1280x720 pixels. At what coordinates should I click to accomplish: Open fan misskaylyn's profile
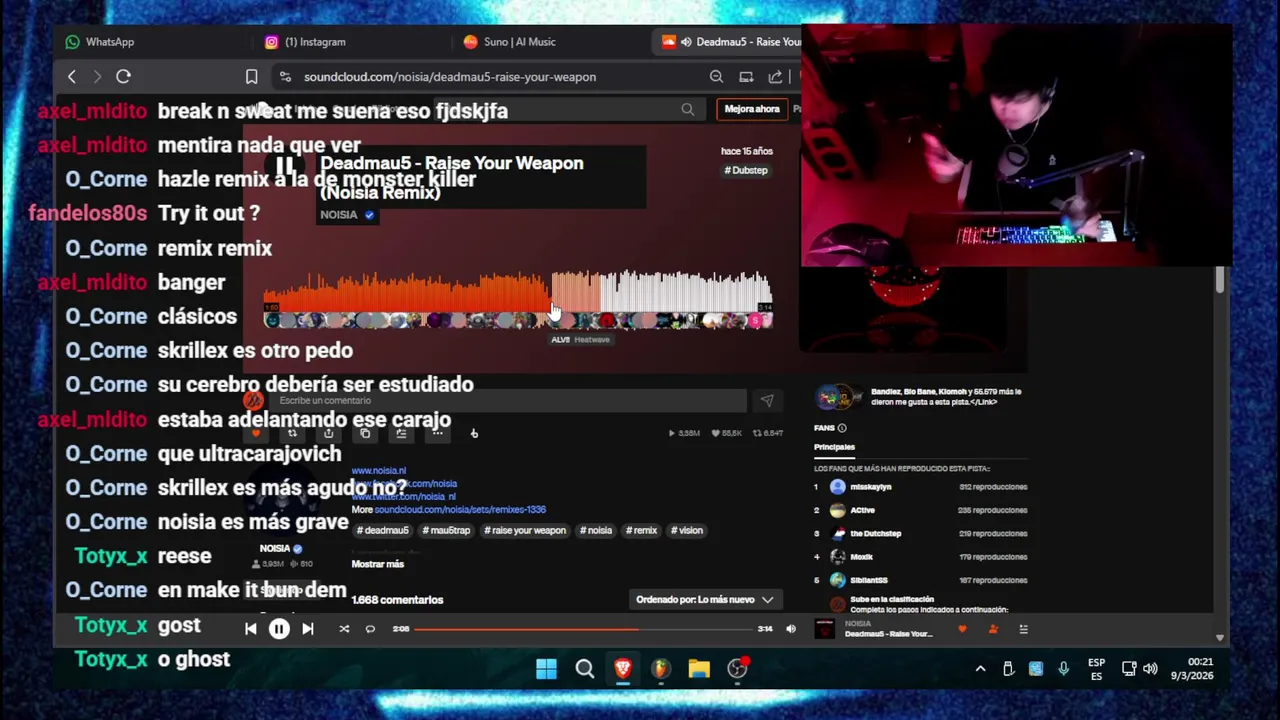870,487
